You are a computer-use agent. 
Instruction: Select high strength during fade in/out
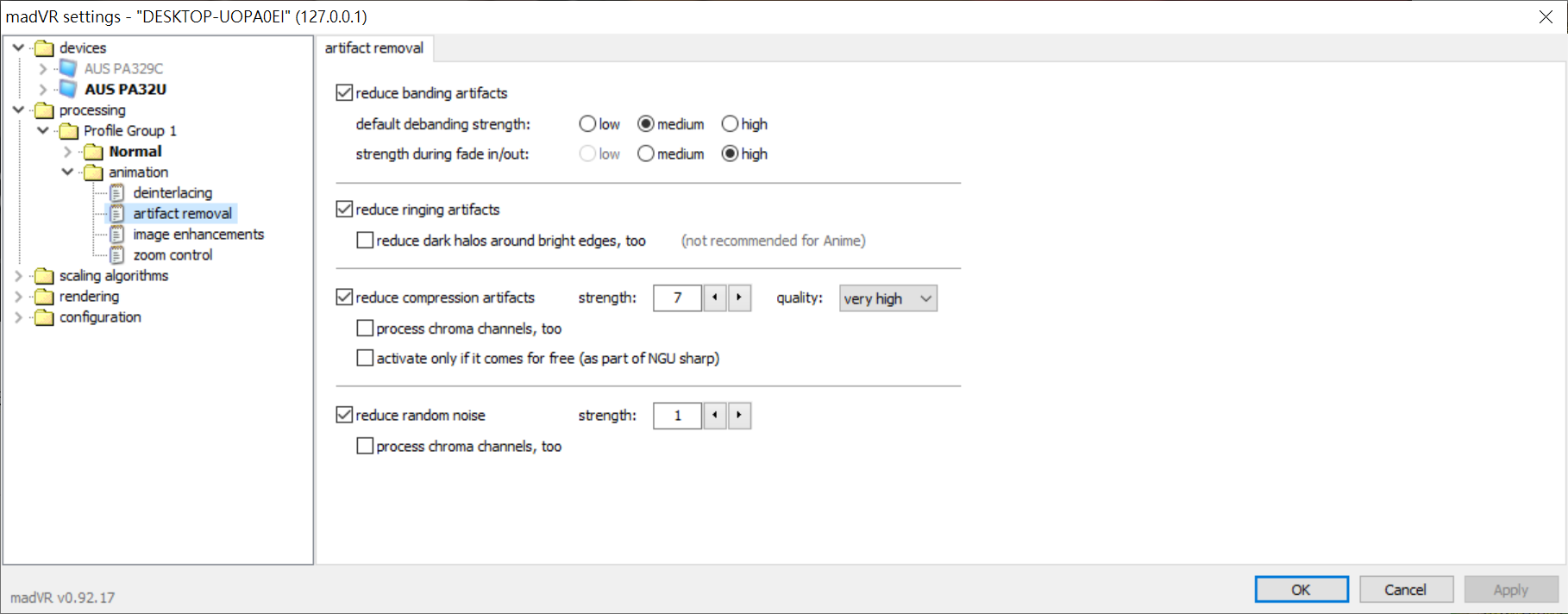pos(730,153)
